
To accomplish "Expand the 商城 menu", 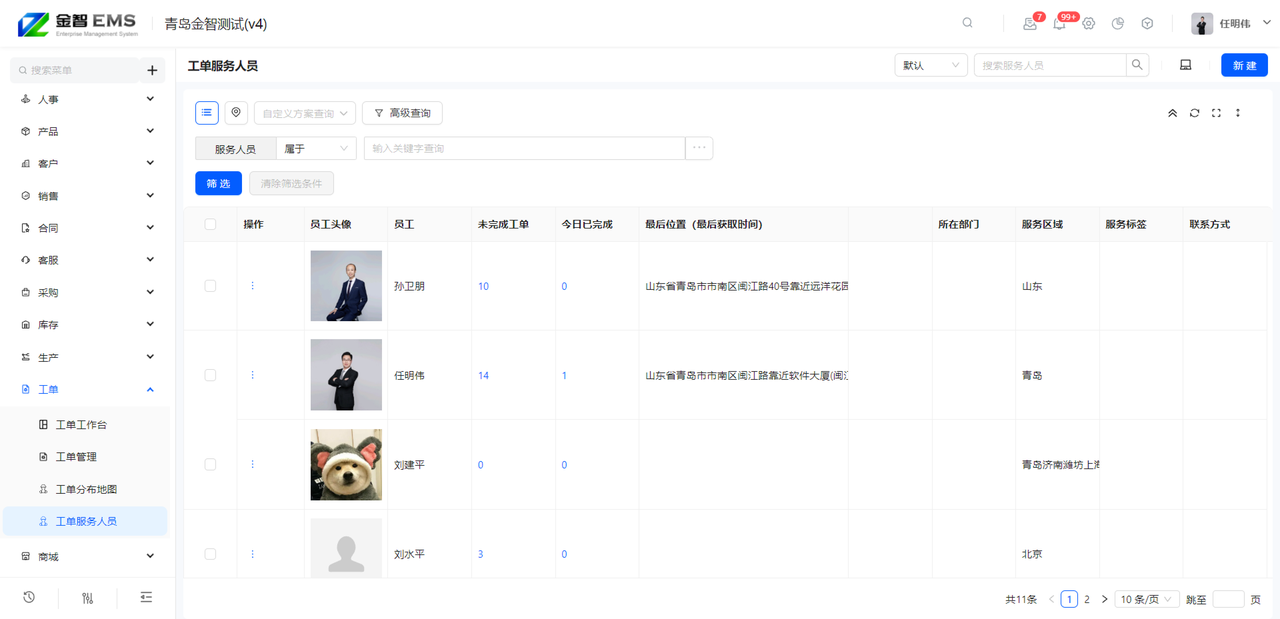I will [88, 556].
